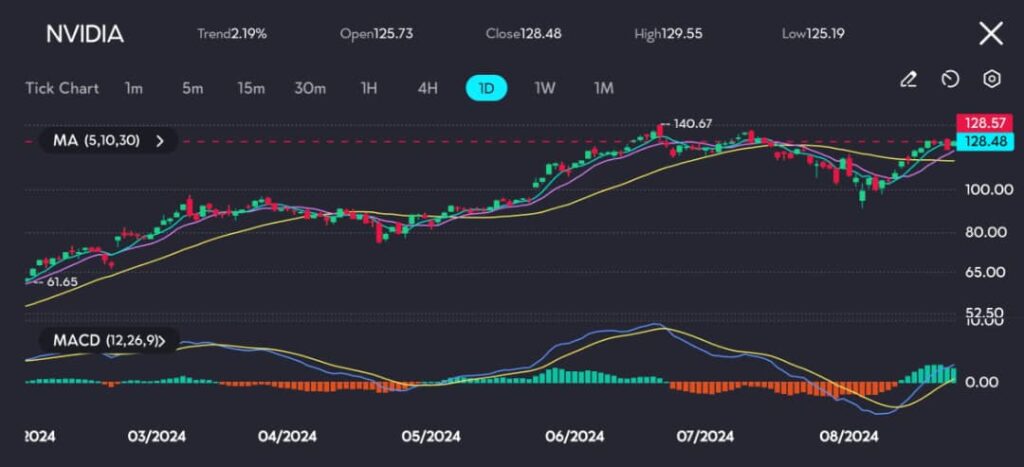Choose the 5m timeframe
Image resolution: width=1024 pixels, height=467 pixels.
(x=192, y=88)
